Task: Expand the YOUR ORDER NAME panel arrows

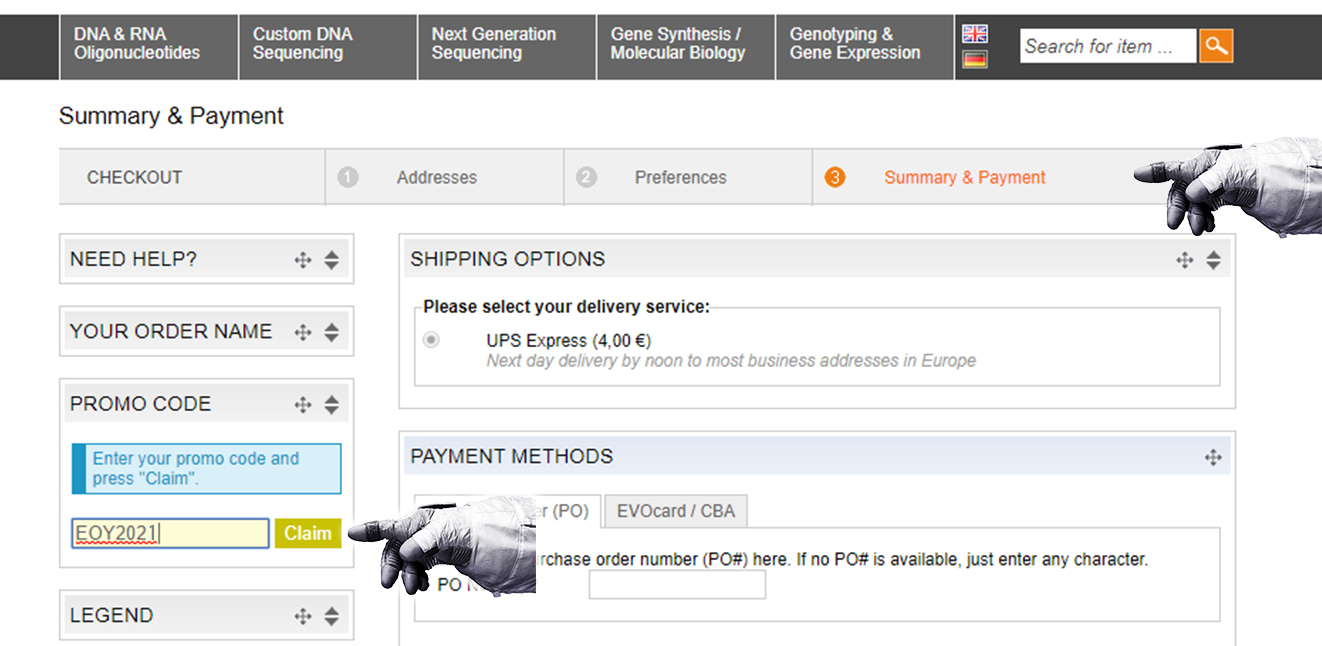Action: point(332,333)
